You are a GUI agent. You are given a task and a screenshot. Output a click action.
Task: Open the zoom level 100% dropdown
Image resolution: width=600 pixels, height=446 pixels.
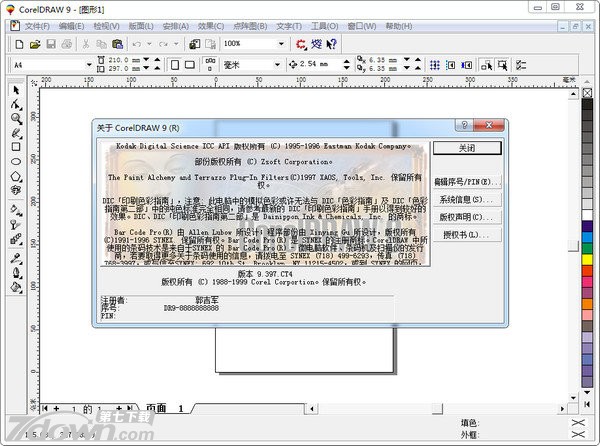tap(281, 44)
